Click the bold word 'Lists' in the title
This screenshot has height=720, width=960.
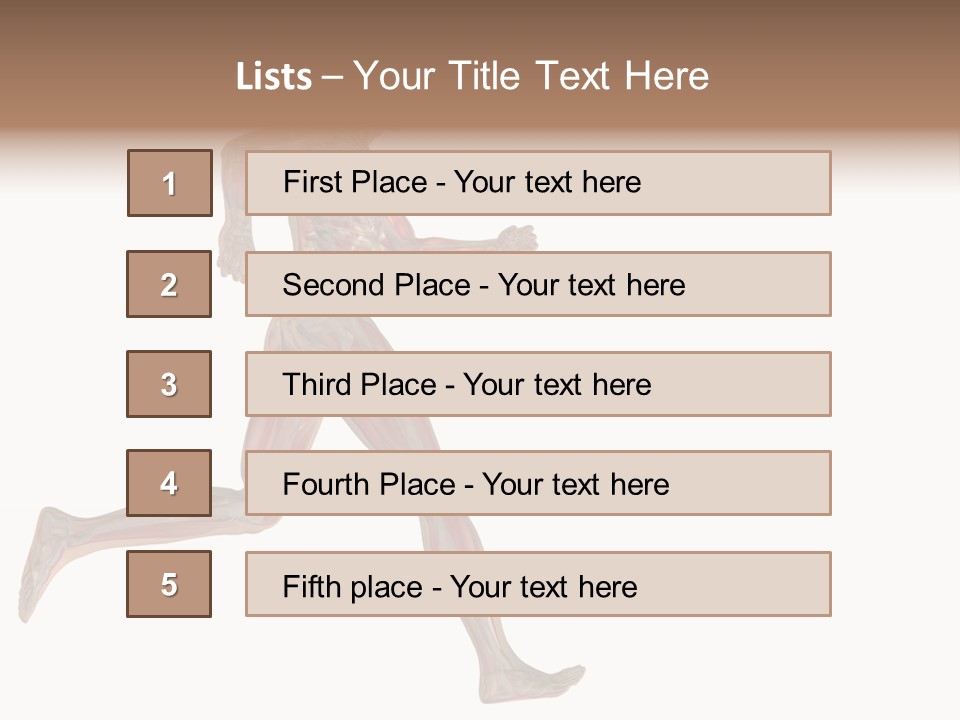pyautogui.click(x=273, y=76)
